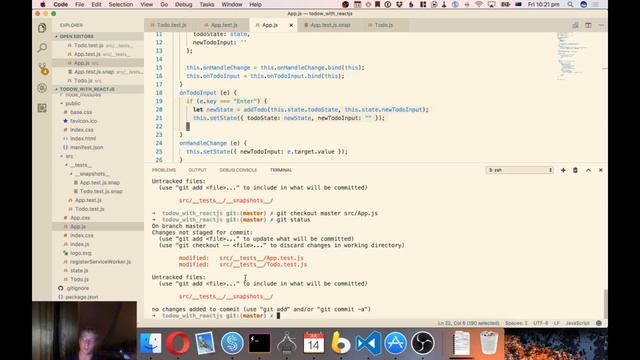
Task: Open the Selection menu
Action: [121, 4]
